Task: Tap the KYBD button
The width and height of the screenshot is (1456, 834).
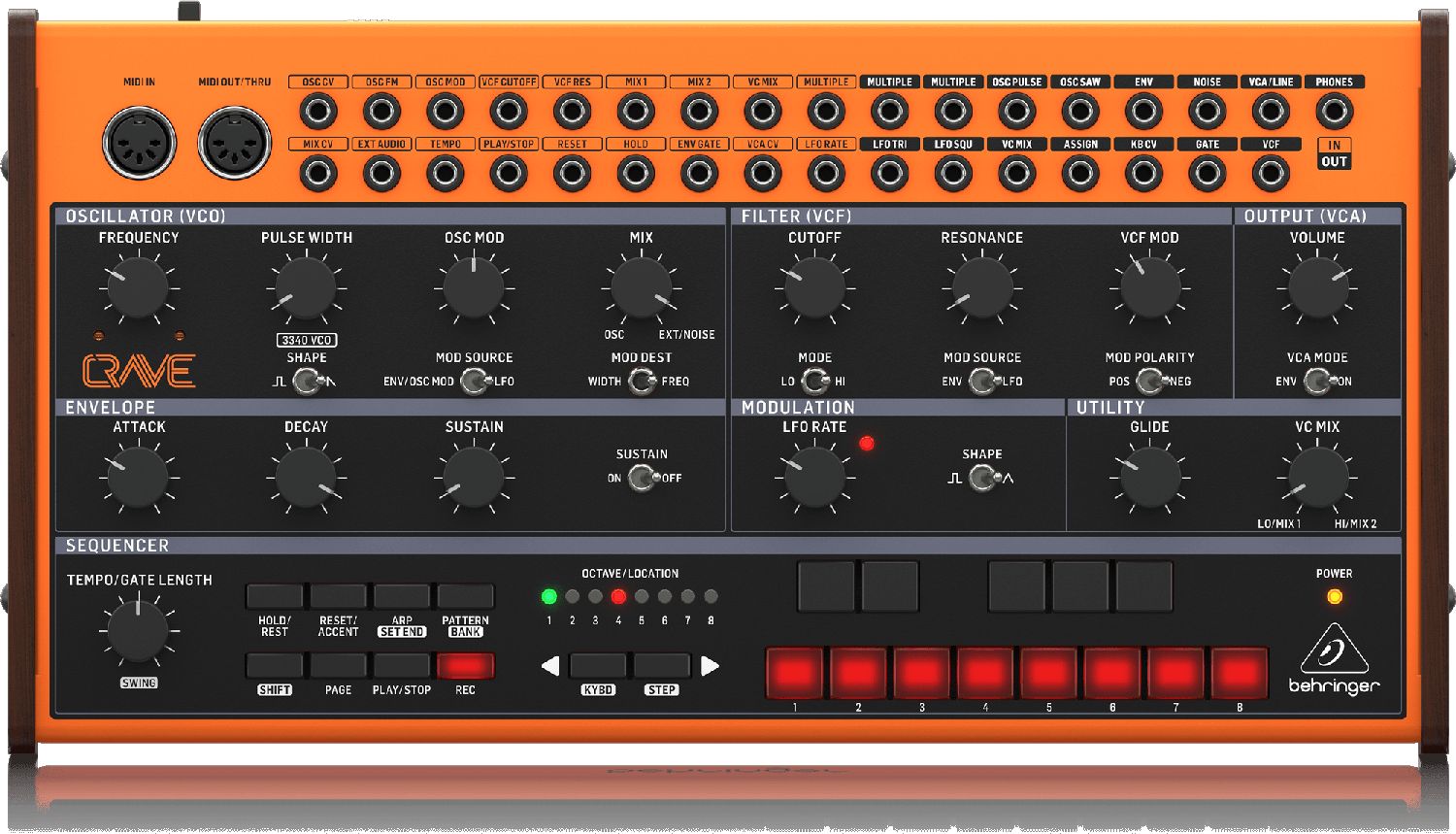Action: click(598, 666)
